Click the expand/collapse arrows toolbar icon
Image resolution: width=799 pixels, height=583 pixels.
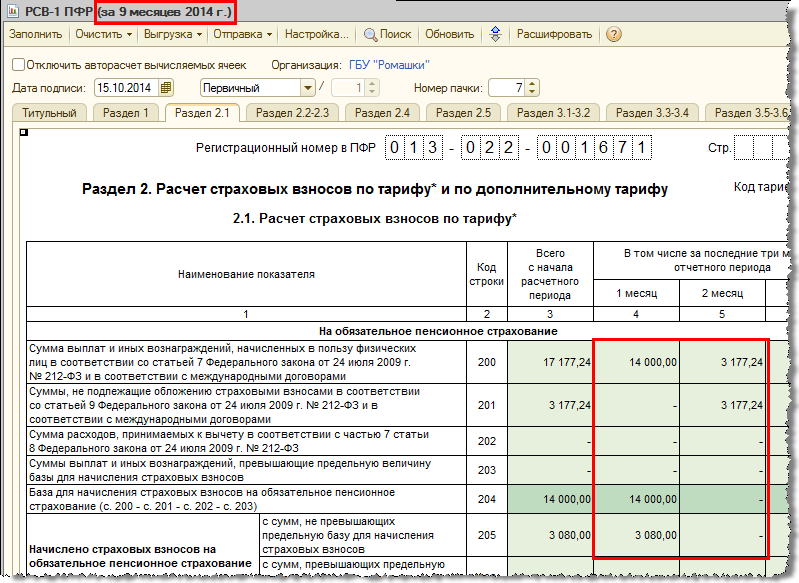(495, 34)
